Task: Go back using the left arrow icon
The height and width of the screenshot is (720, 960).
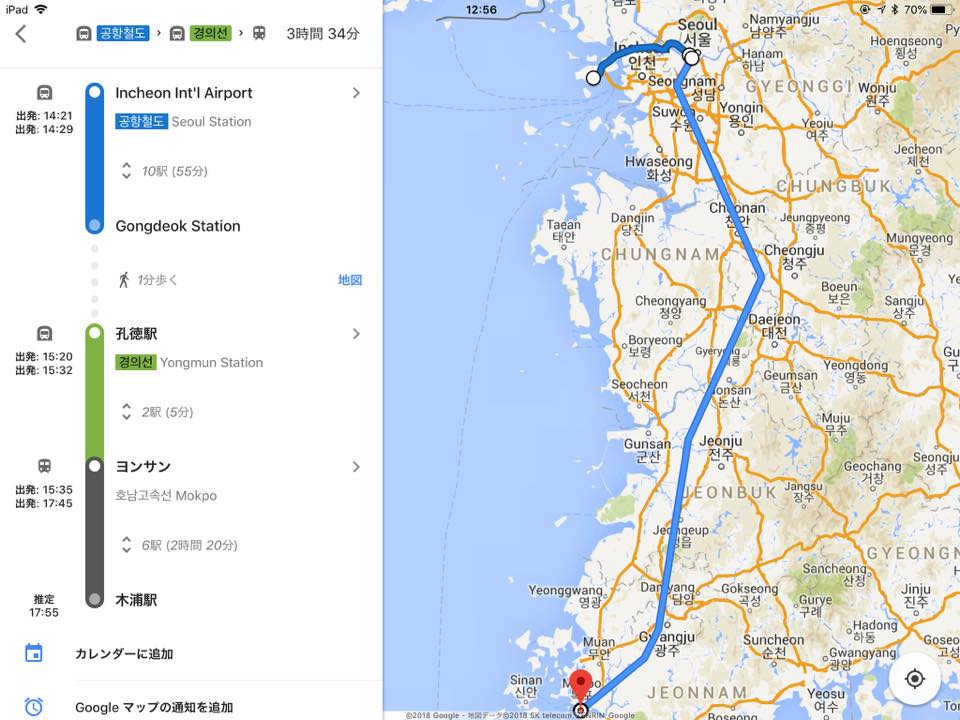Action: tap(21, 34)
